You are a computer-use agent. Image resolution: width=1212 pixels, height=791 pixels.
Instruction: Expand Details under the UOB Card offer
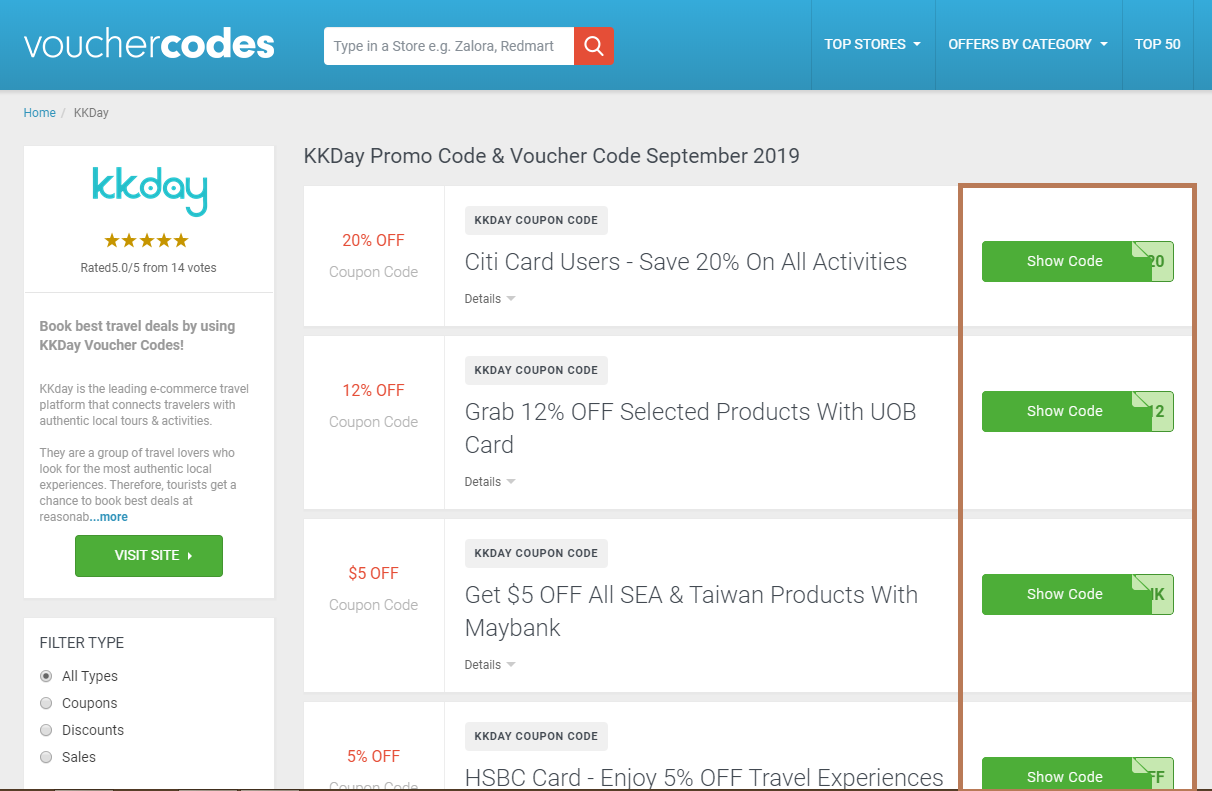point(490,482)
